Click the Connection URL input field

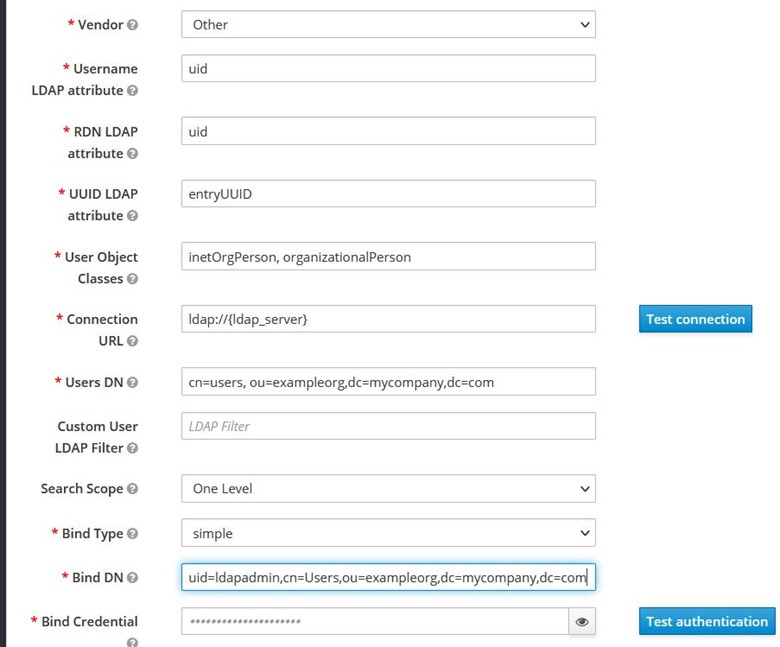(x=389, y=319)
